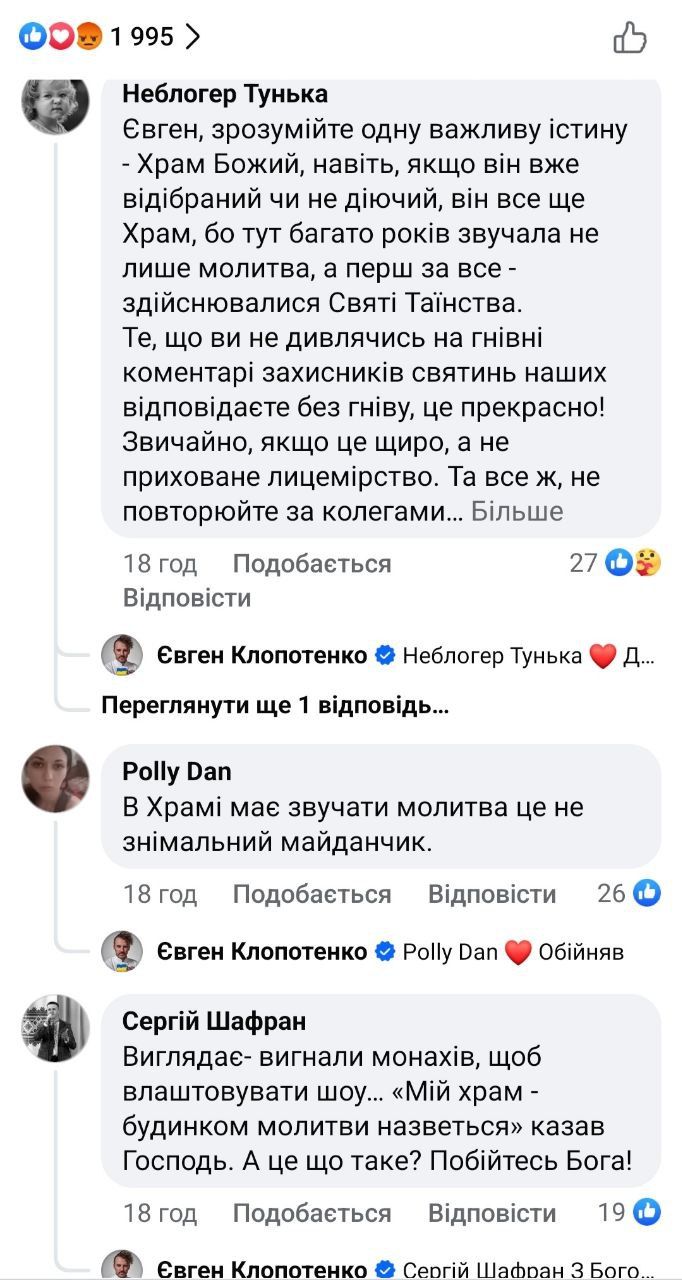682x1280 pixels.
Task: Reply to Неблогер Тунька's comment via Відповісти
Action: click(x=187, y=598)
